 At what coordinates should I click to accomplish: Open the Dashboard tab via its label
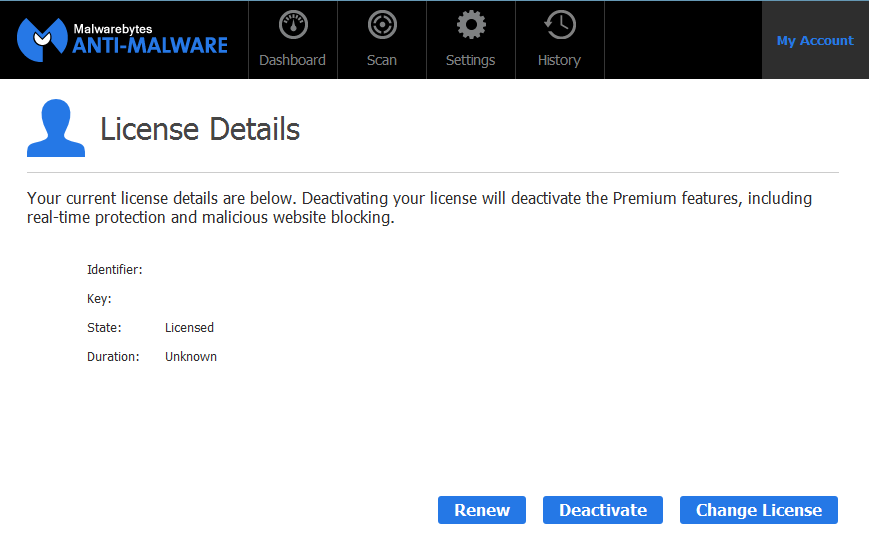pyautogui.click(x=292, y=60)
